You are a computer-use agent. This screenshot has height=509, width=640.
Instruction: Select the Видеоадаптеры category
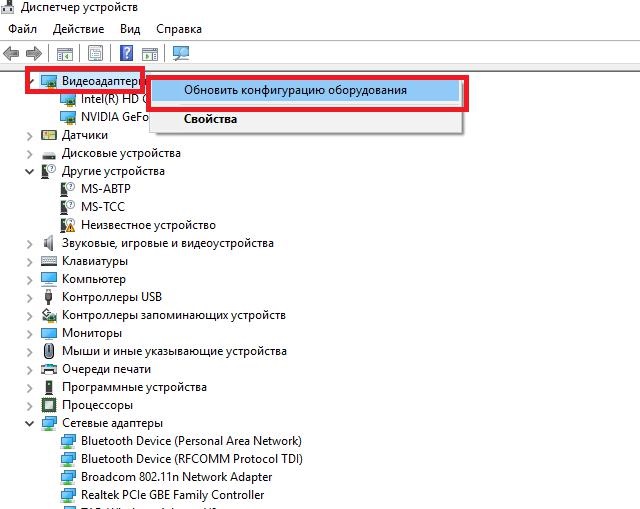[101, 81]
